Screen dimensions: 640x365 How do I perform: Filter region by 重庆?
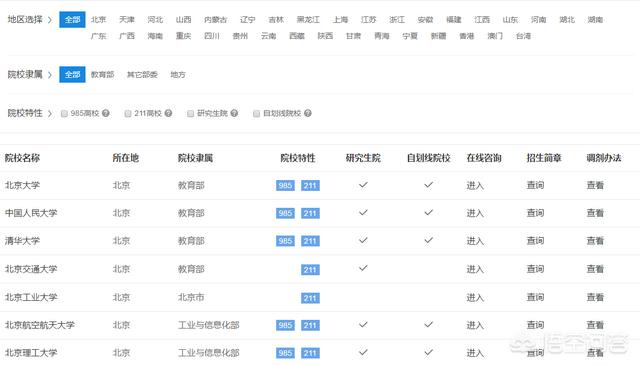[x=184, y=36]
